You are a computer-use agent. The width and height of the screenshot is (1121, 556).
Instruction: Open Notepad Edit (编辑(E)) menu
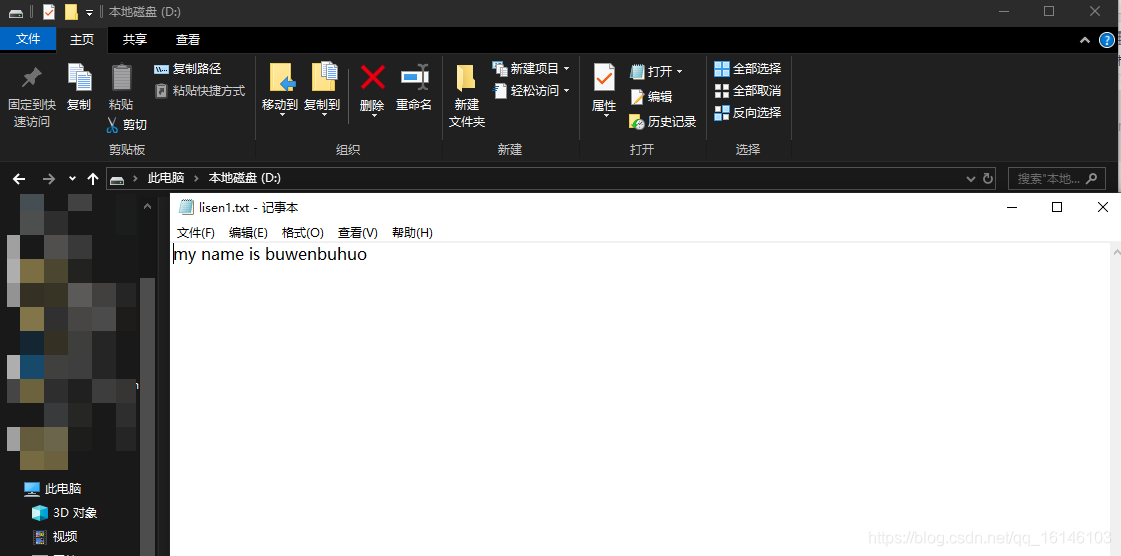(x=248, y=233)
